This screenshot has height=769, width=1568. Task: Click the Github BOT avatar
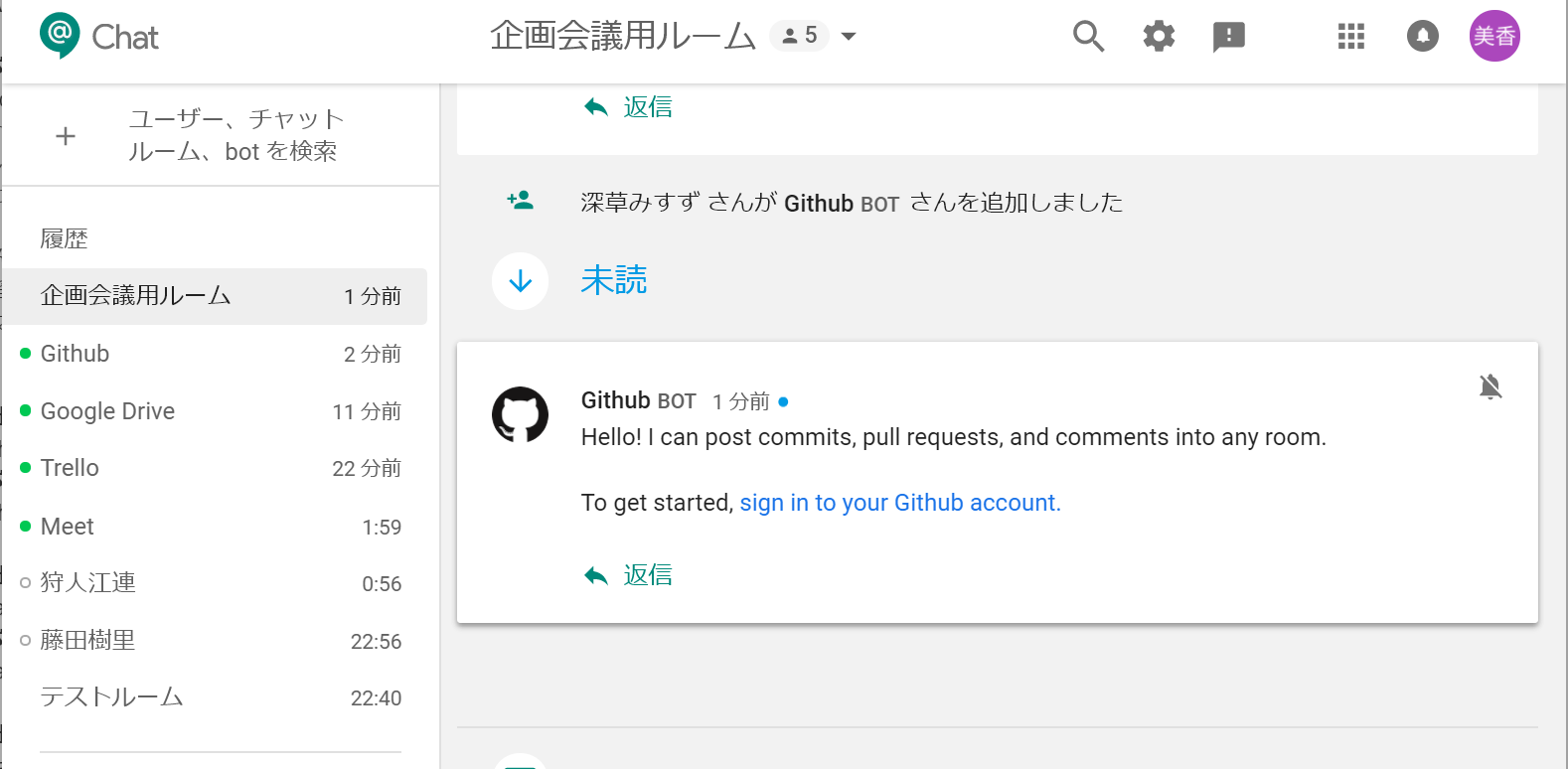click(x=520, y=414)
